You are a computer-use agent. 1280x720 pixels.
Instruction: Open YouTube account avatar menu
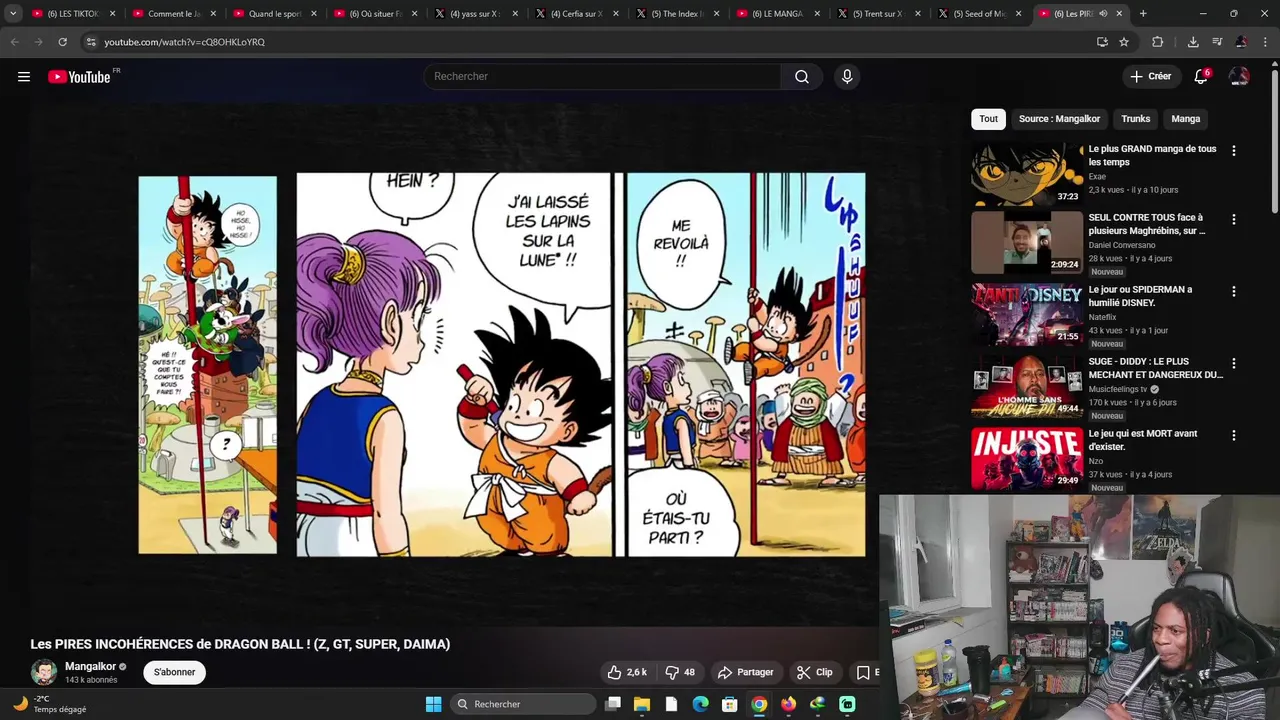[1239, 77]
